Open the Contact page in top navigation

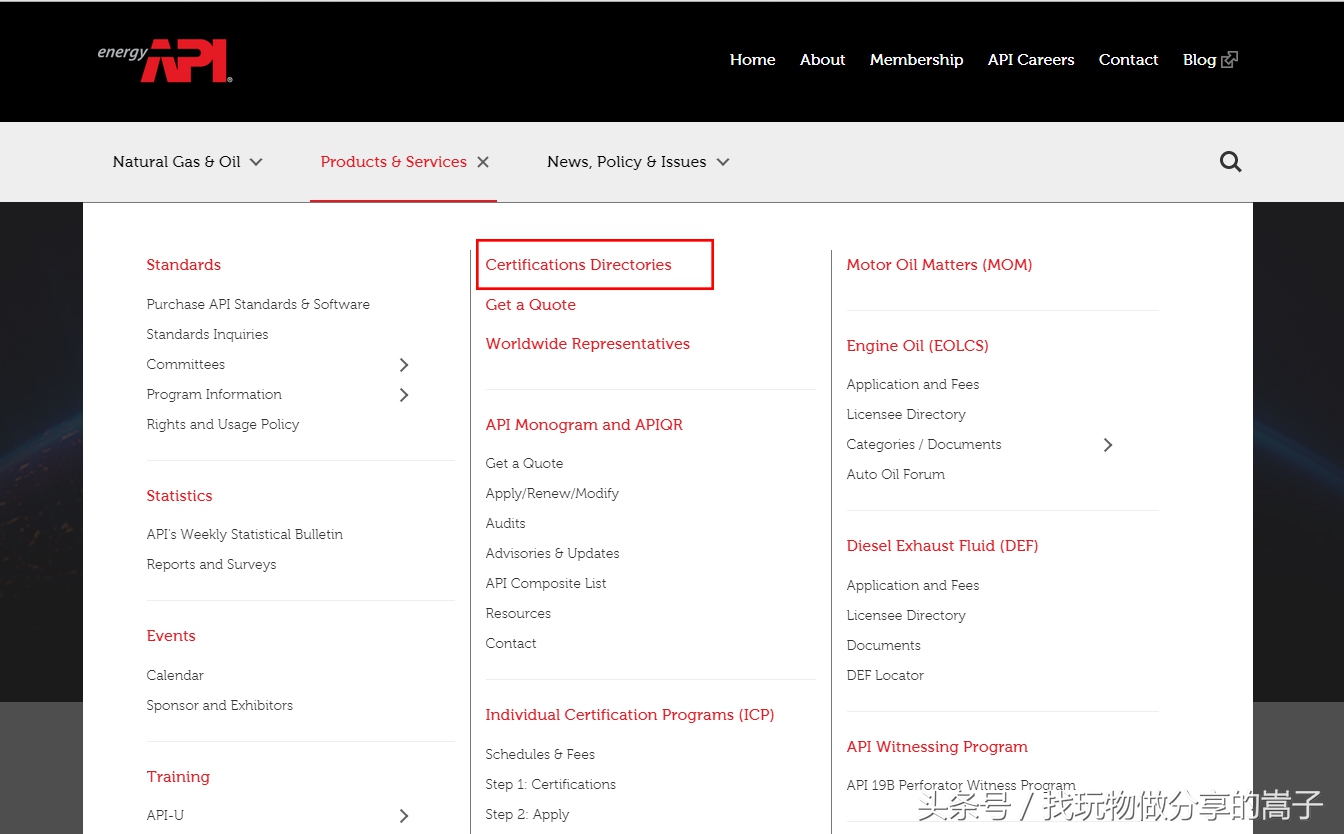coord(1128,60)
